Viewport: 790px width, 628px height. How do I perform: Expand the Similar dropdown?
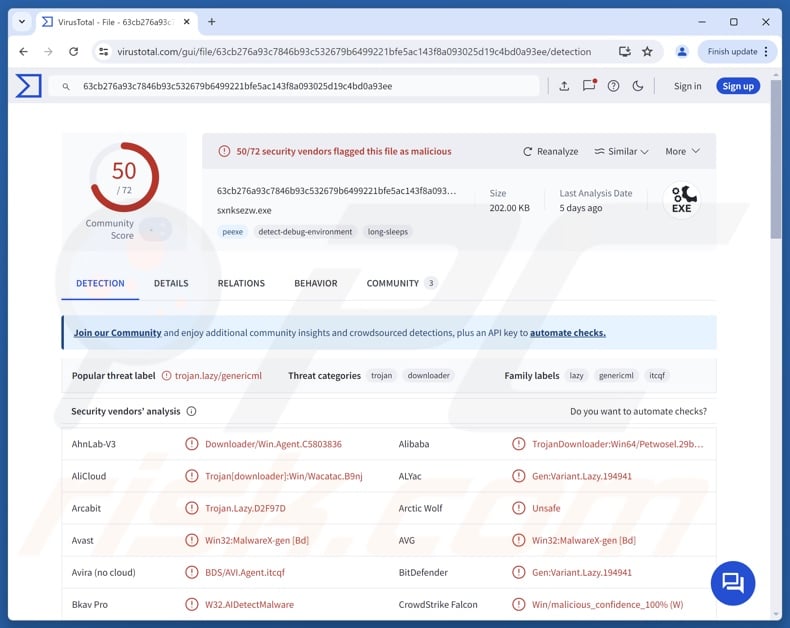point(621,151)
